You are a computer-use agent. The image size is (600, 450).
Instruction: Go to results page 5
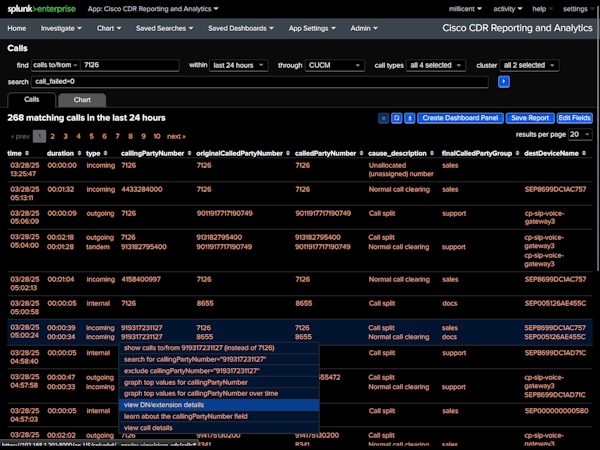91,136
